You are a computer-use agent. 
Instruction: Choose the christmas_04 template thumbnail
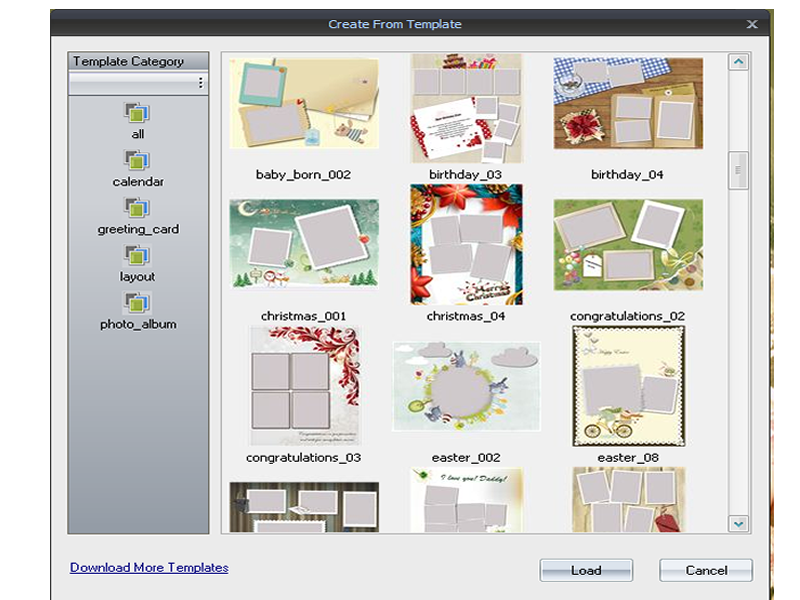click(x=466, y=244)
